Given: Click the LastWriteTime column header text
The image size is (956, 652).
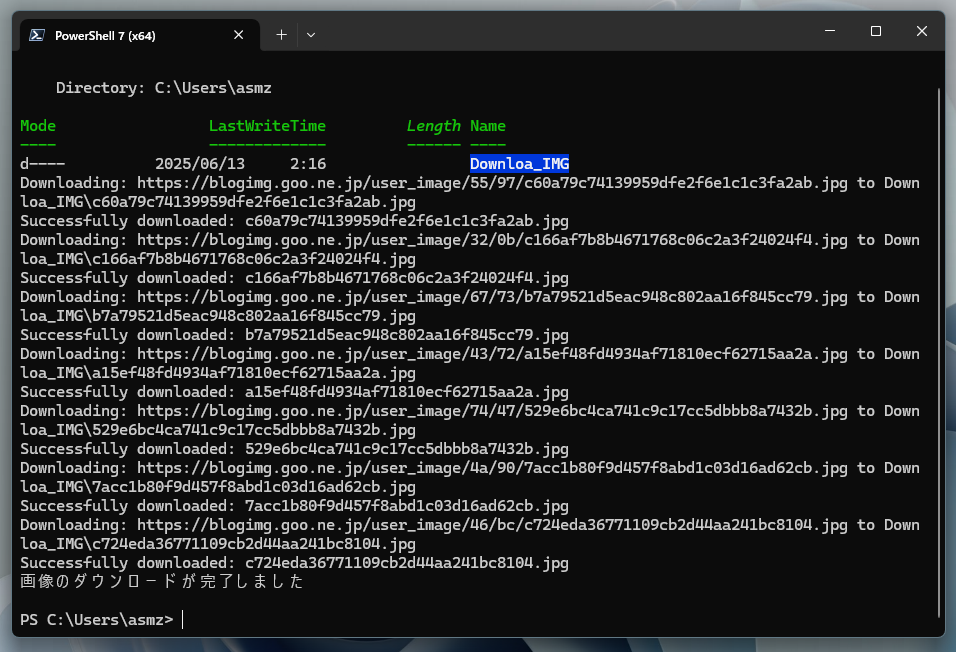Looking at the screenshot, I should (267, 126).
